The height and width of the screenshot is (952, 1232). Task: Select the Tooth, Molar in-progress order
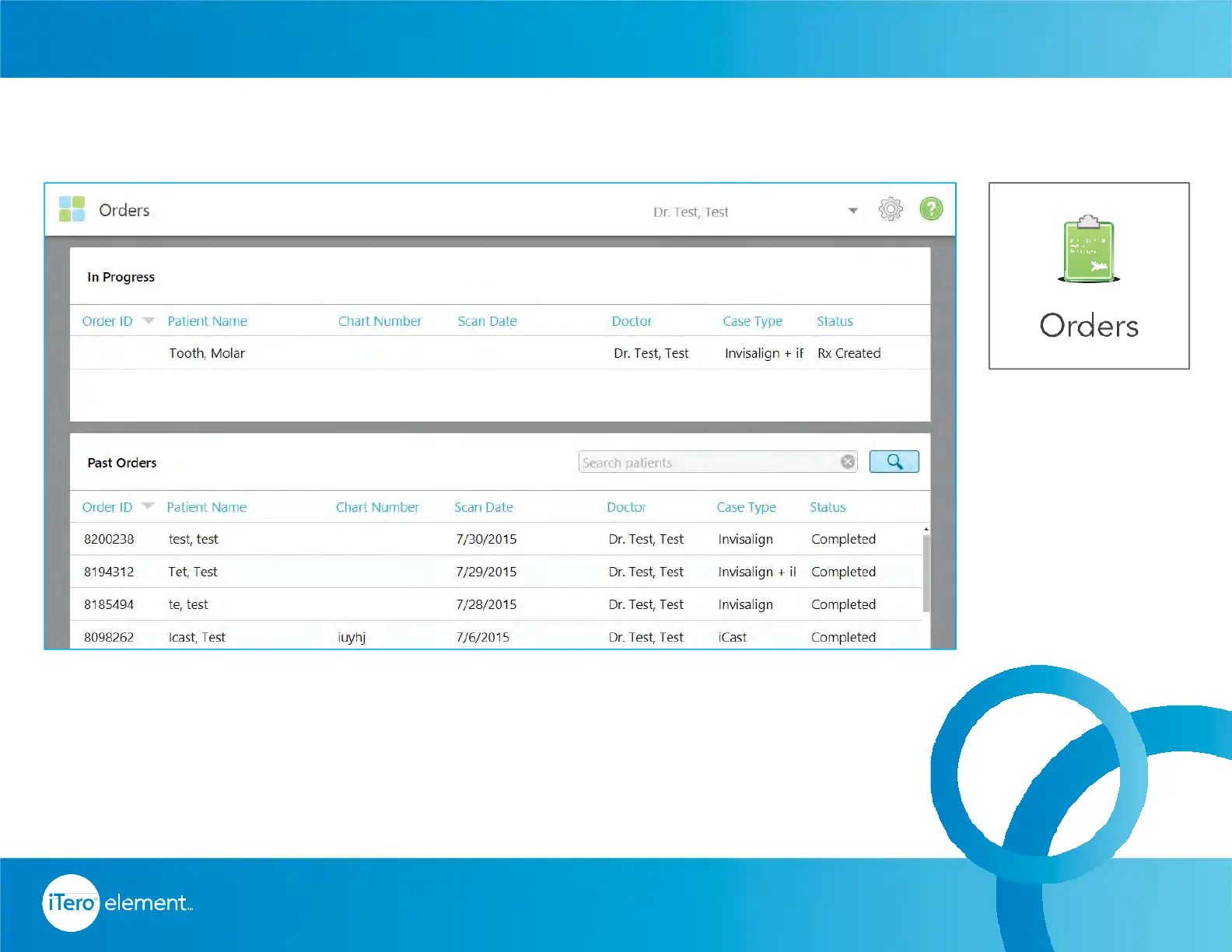(x=500, y=353)
